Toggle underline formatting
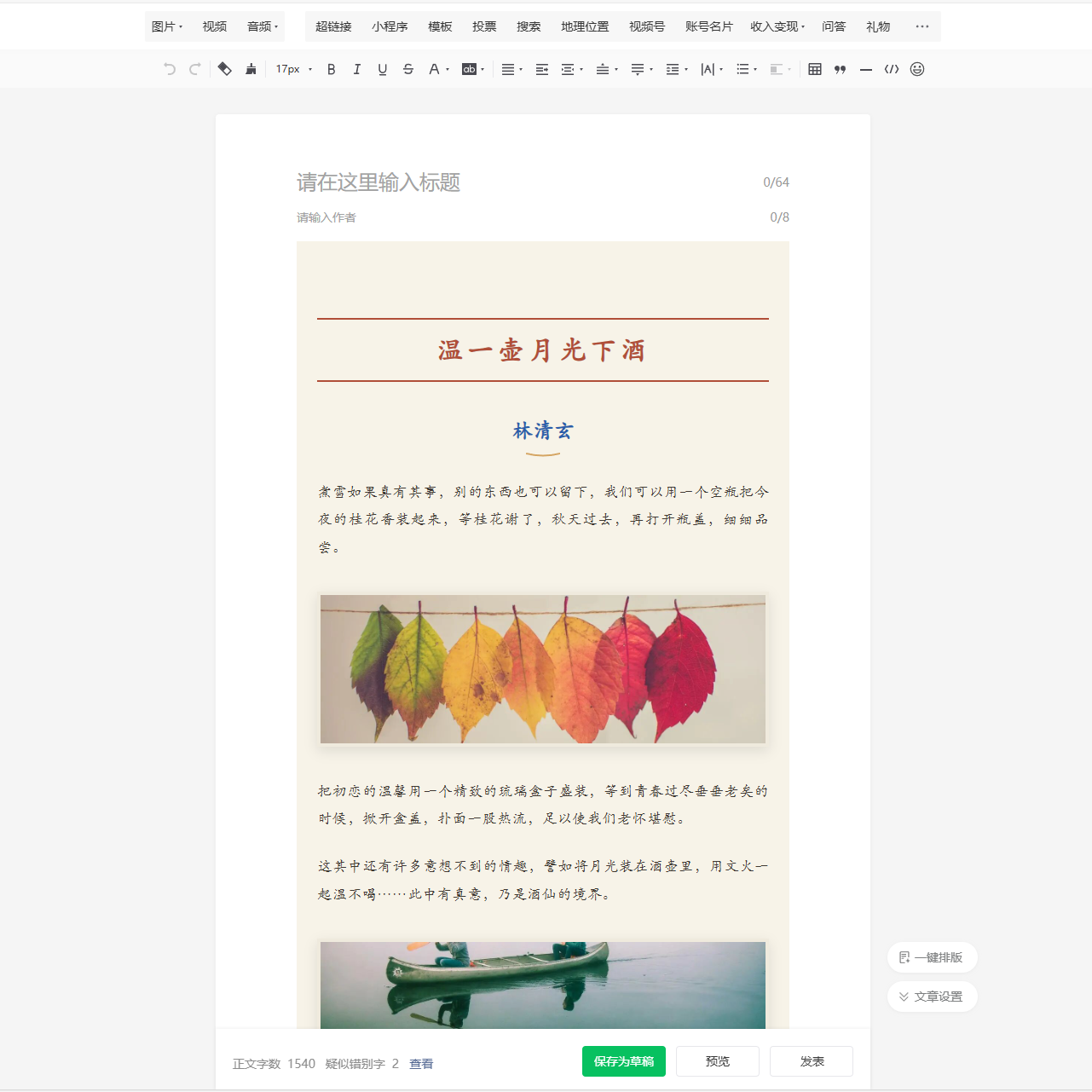This screenshot has height=1092, width=1092. (383, 69)
